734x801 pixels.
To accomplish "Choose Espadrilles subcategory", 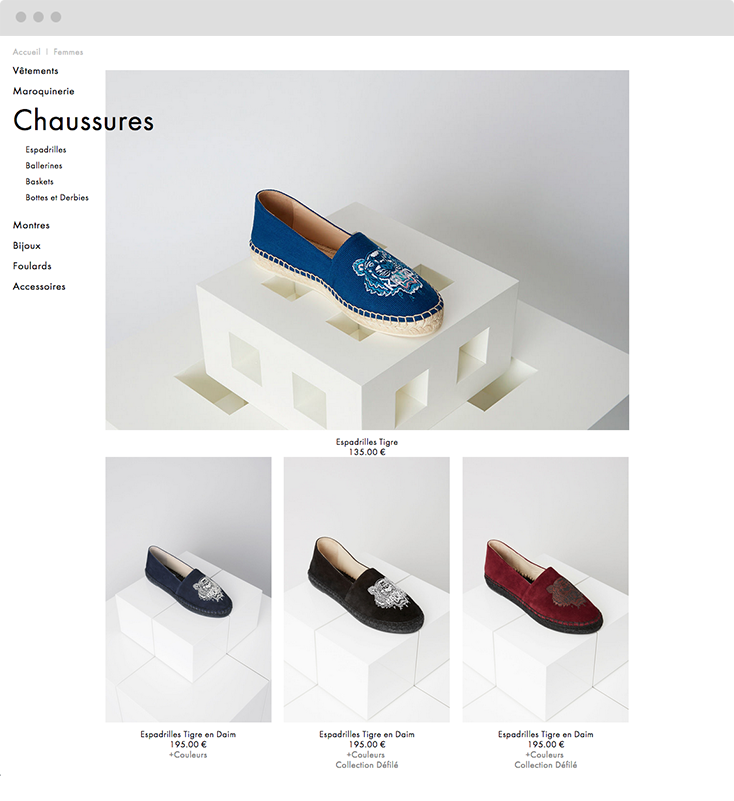I will click(x=46, y=150).
